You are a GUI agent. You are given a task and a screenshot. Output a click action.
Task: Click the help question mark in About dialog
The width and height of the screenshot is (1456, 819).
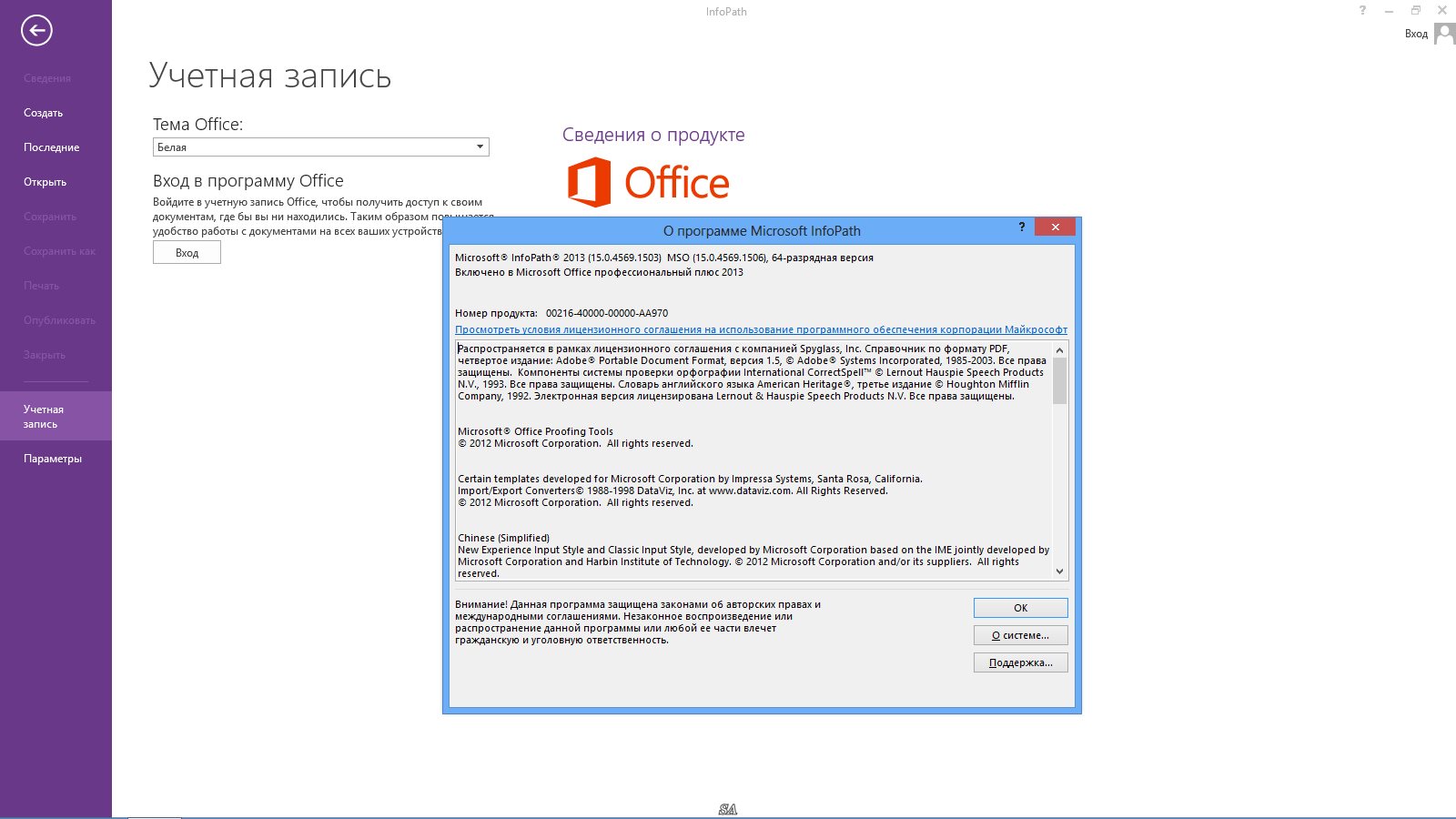1021,227
